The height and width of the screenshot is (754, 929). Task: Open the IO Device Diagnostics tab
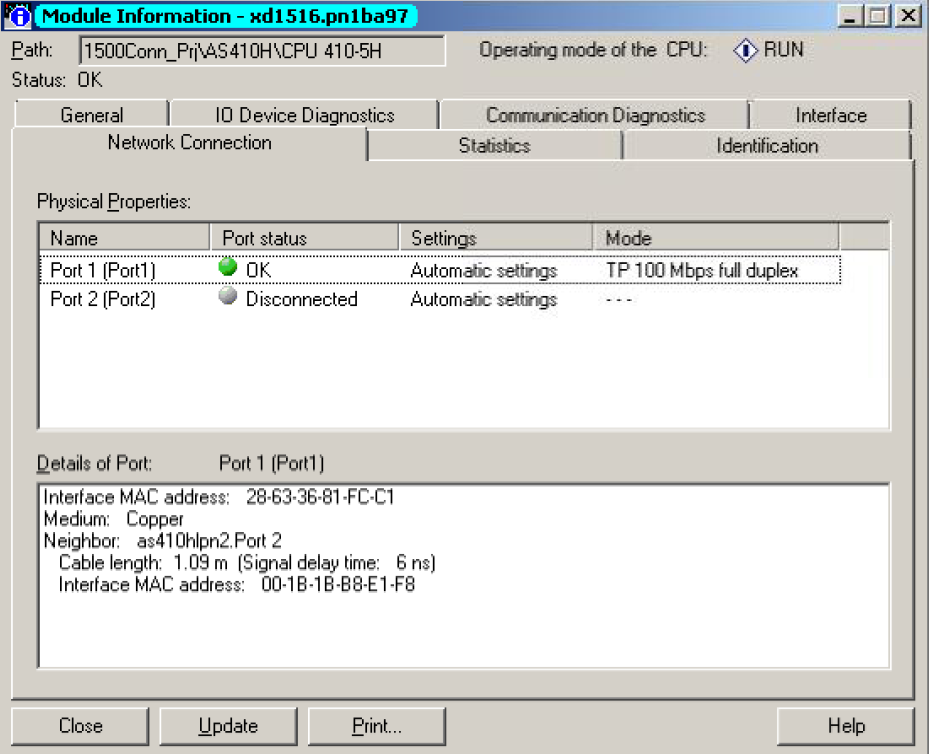pyautogui.click(x=304, y=115)
